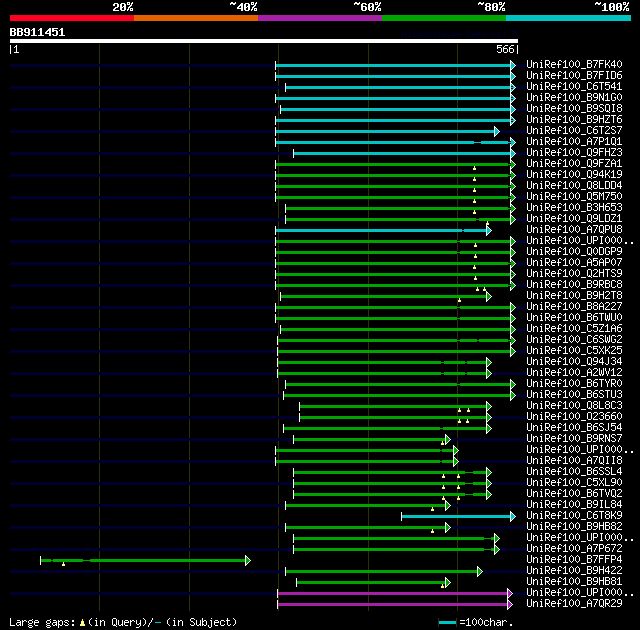Open hit UniRef100_B9N1G0
This screenshot has width=640, height=630.
(574, 98)
